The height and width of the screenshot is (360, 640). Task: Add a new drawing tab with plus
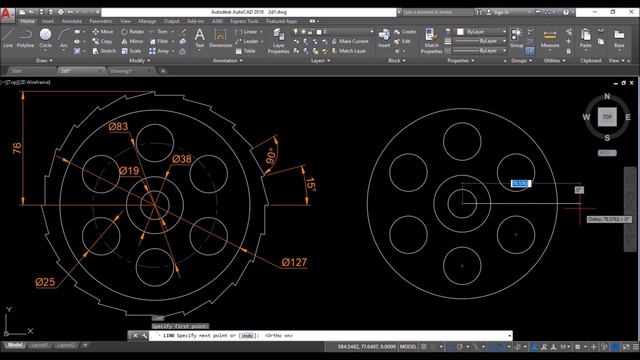click(x=163, y=71)
